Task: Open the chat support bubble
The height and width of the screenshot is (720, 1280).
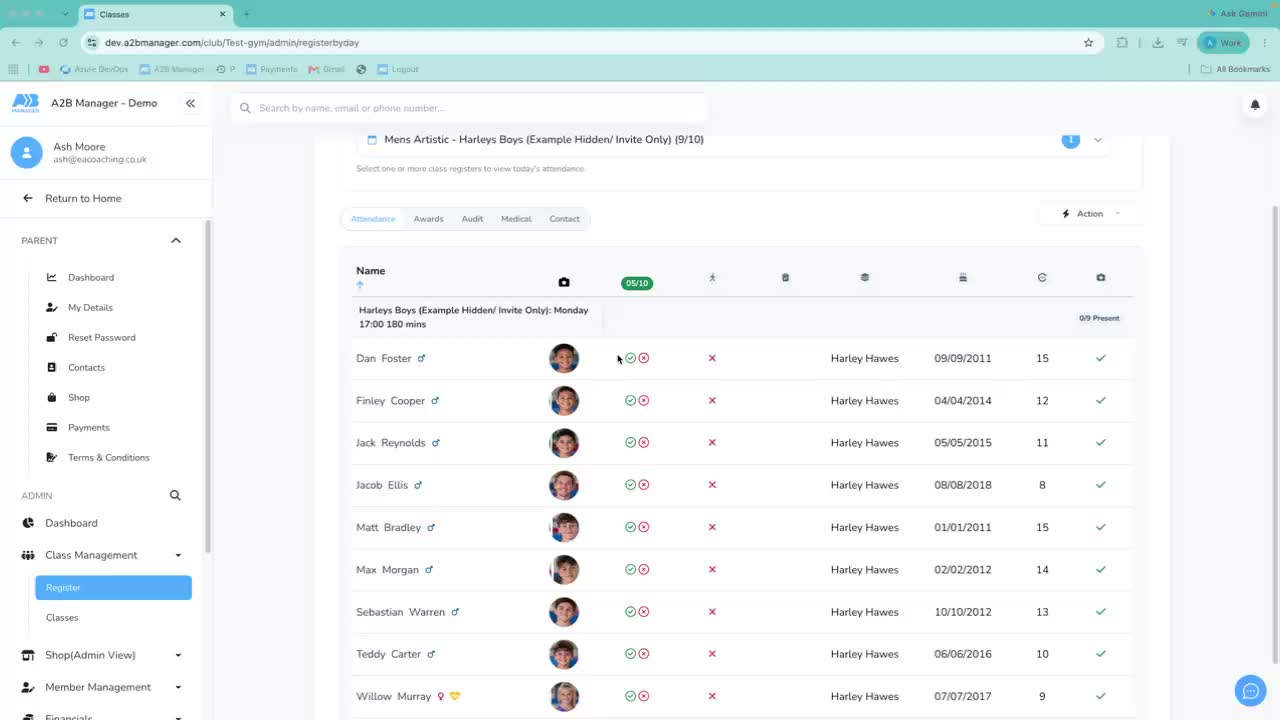Action: click(1250, 690)
